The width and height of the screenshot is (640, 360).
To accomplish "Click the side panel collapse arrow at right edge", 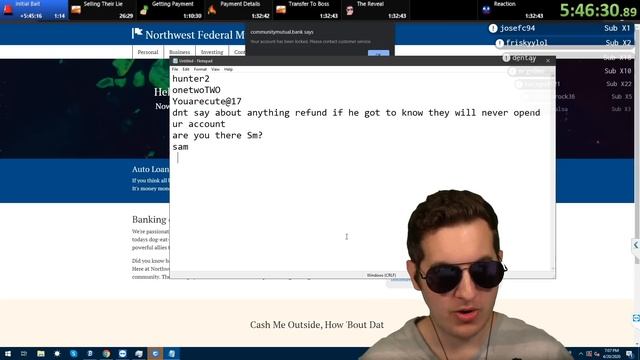I will pyautogui.click(x=636, y=245).
